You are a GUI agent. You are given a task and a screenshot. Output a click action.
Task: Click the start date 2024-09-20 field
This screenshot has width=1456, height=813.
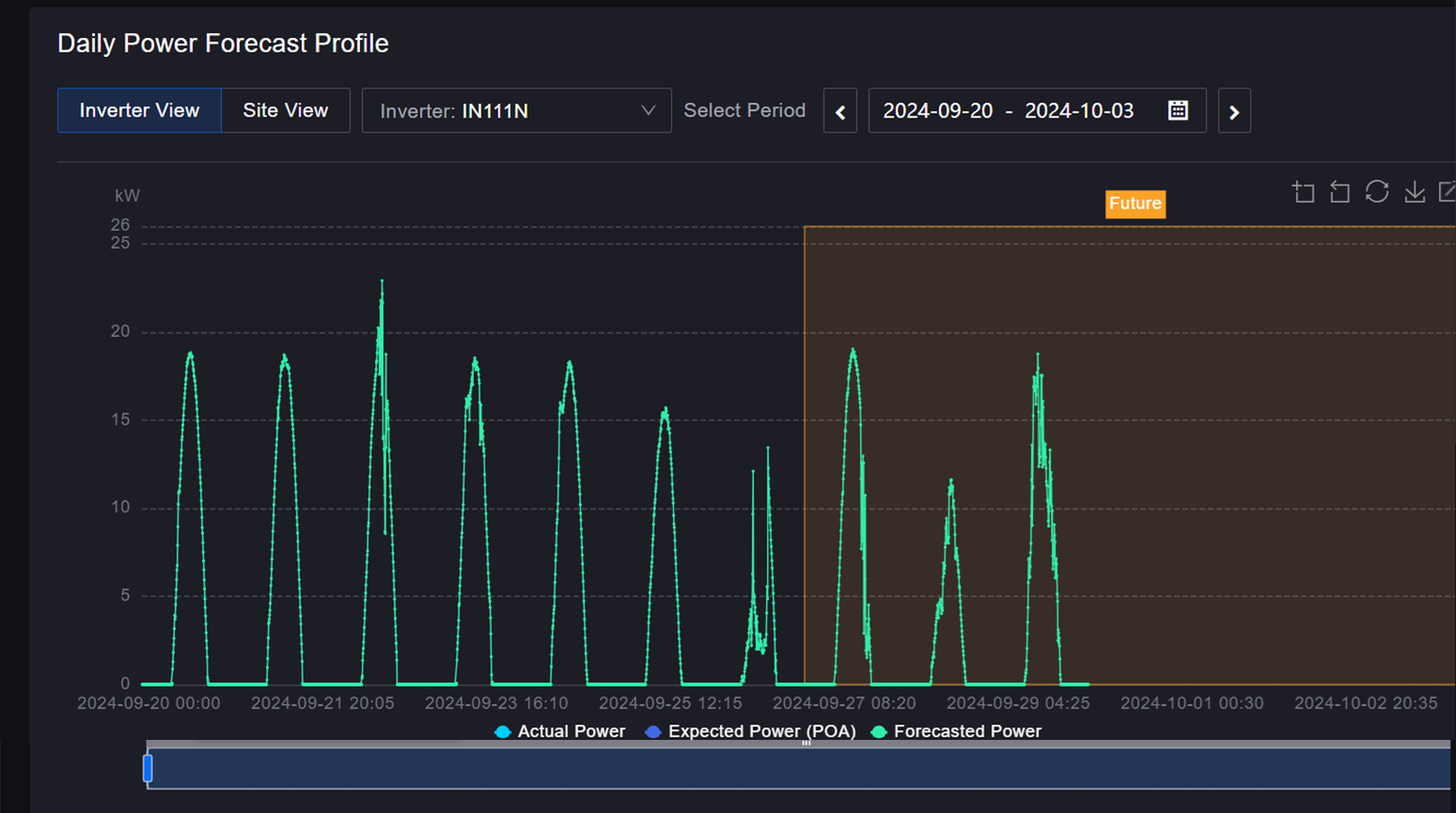[938, 111]
